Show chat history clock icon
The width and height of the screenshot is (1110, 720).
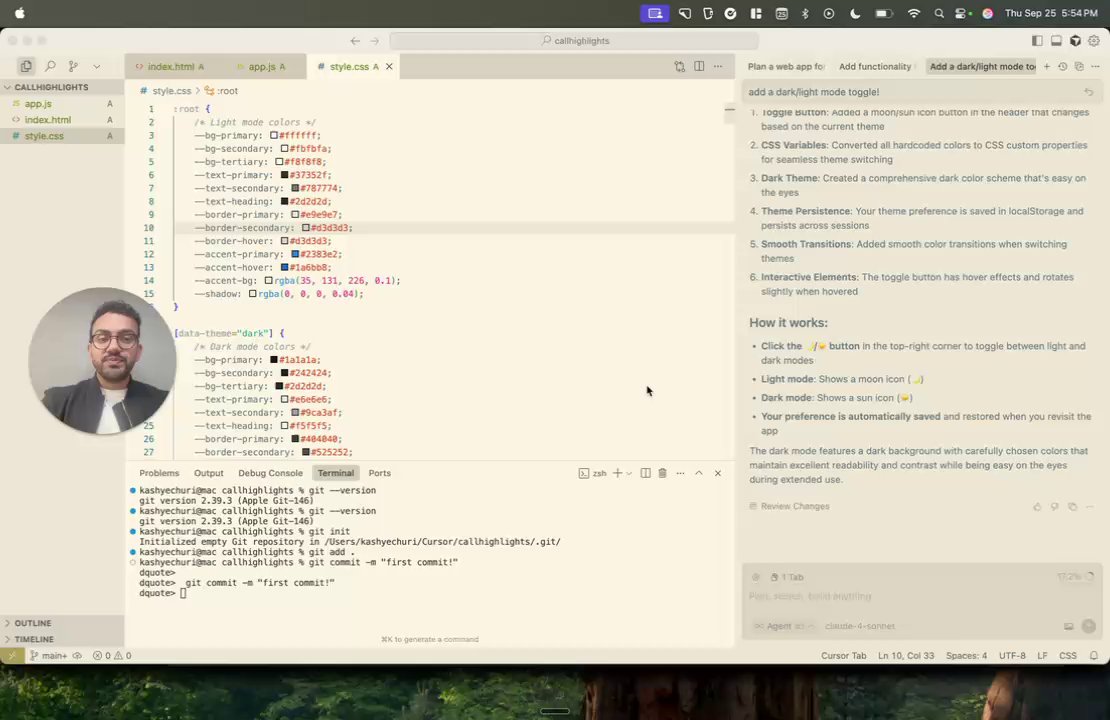[1063, 67]
